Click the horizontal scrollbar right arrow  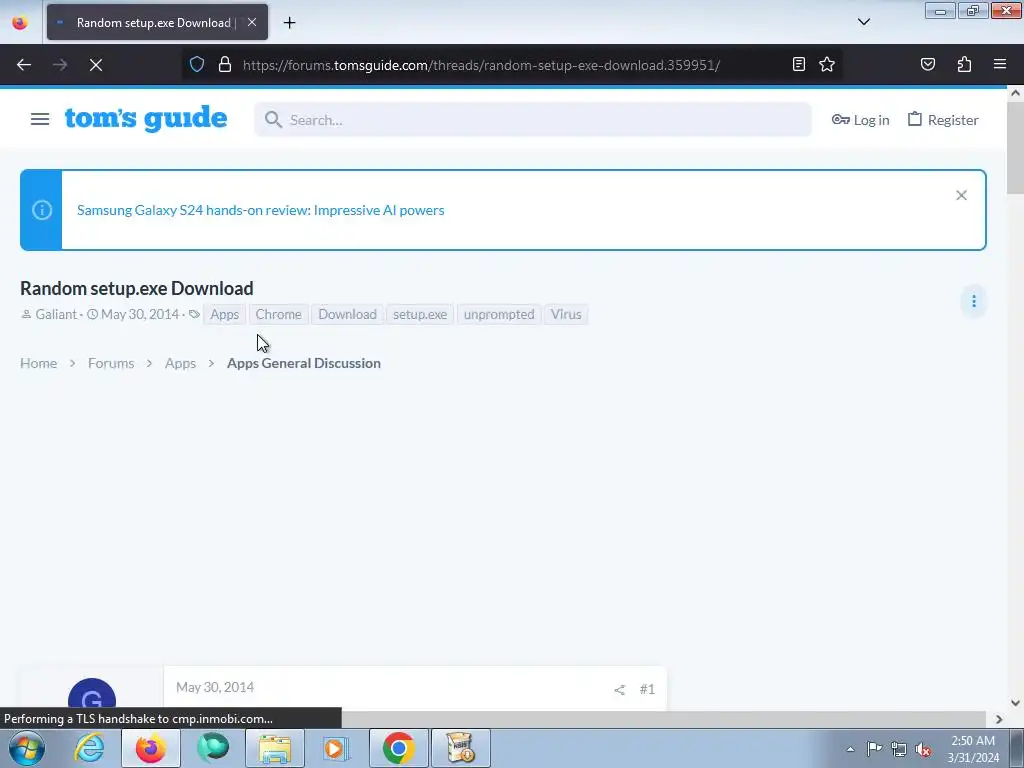click(x=999, y=719)
